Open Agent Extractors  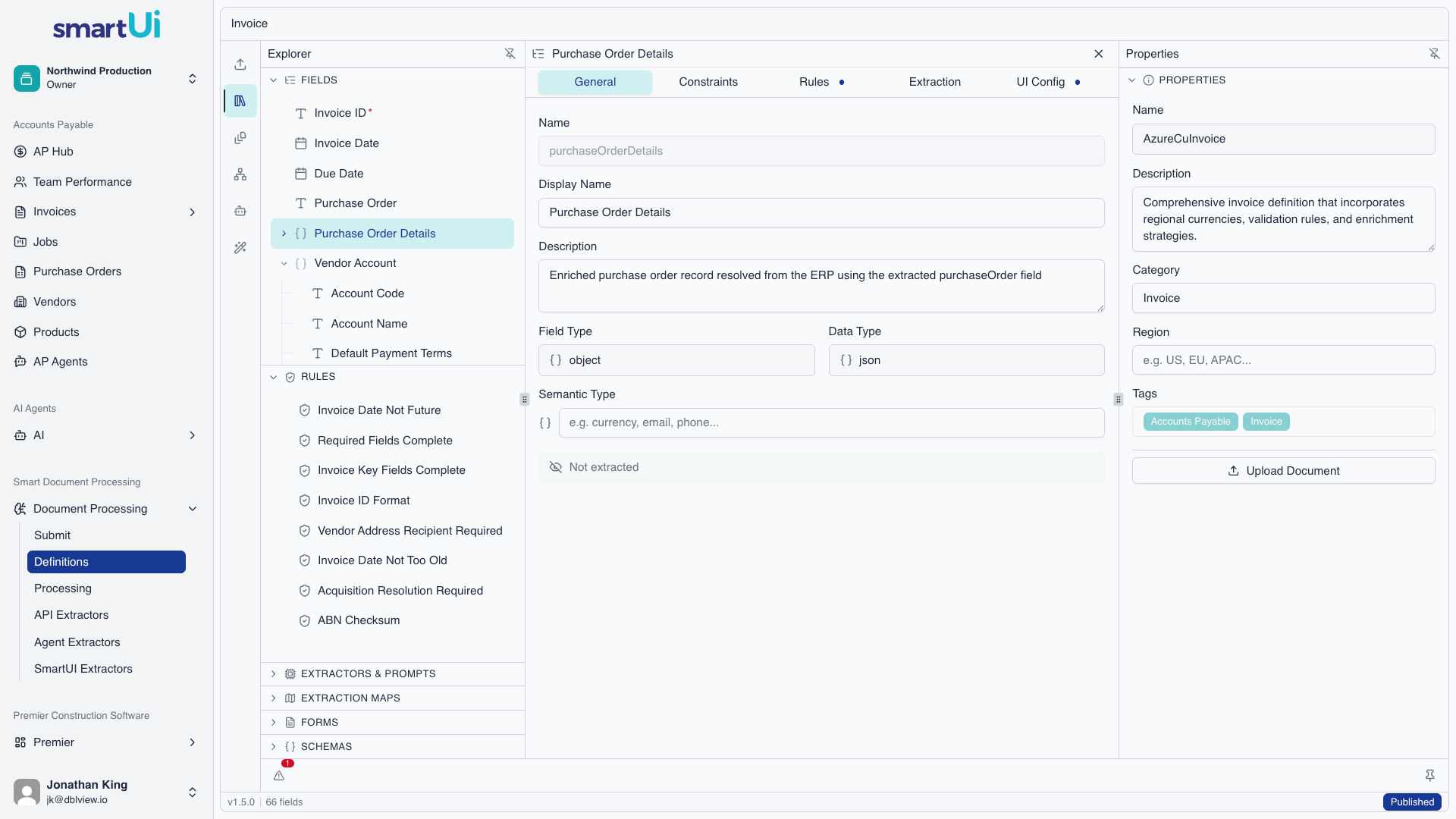point(106,642)
